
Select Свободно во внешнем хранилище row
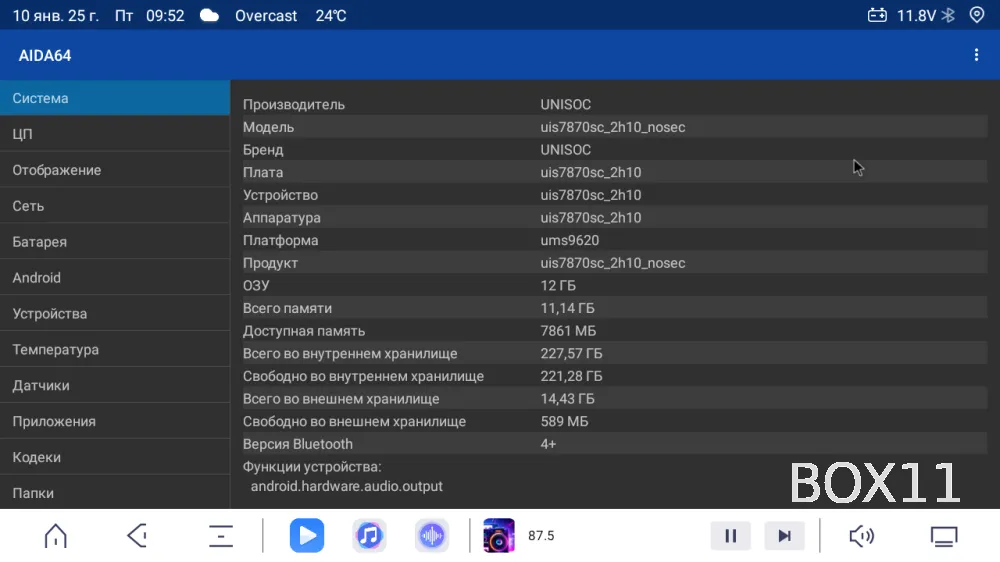coord(615,422)
